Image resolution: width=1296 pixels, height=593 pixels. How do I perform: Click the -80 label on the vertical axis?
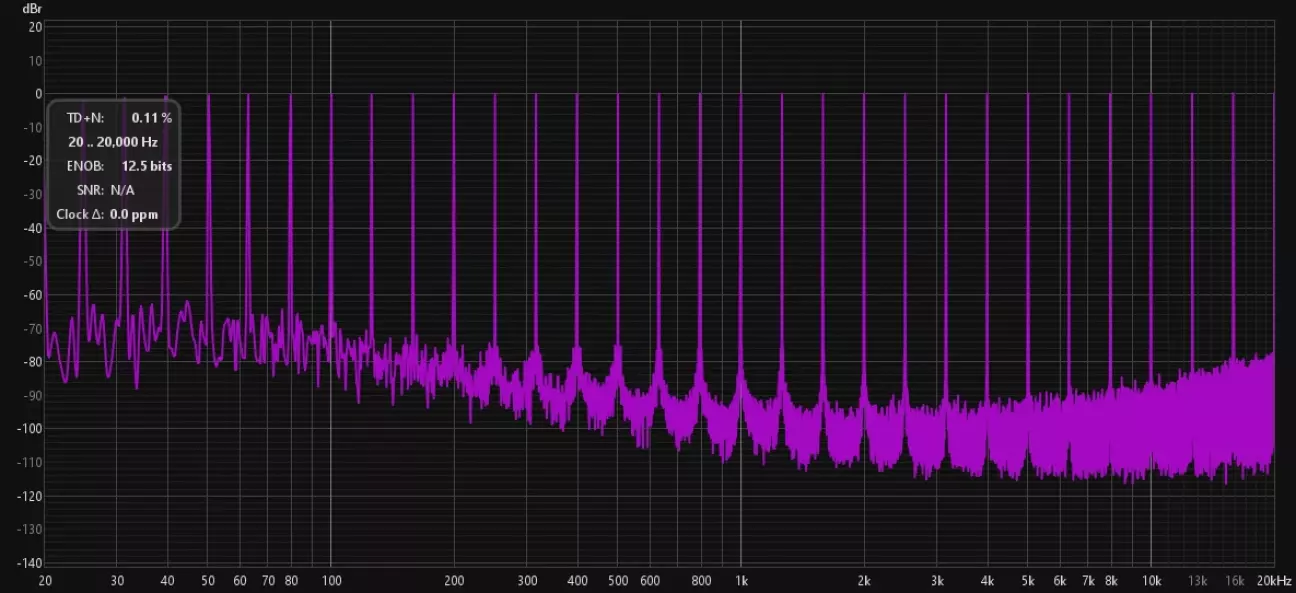(33, 362)
